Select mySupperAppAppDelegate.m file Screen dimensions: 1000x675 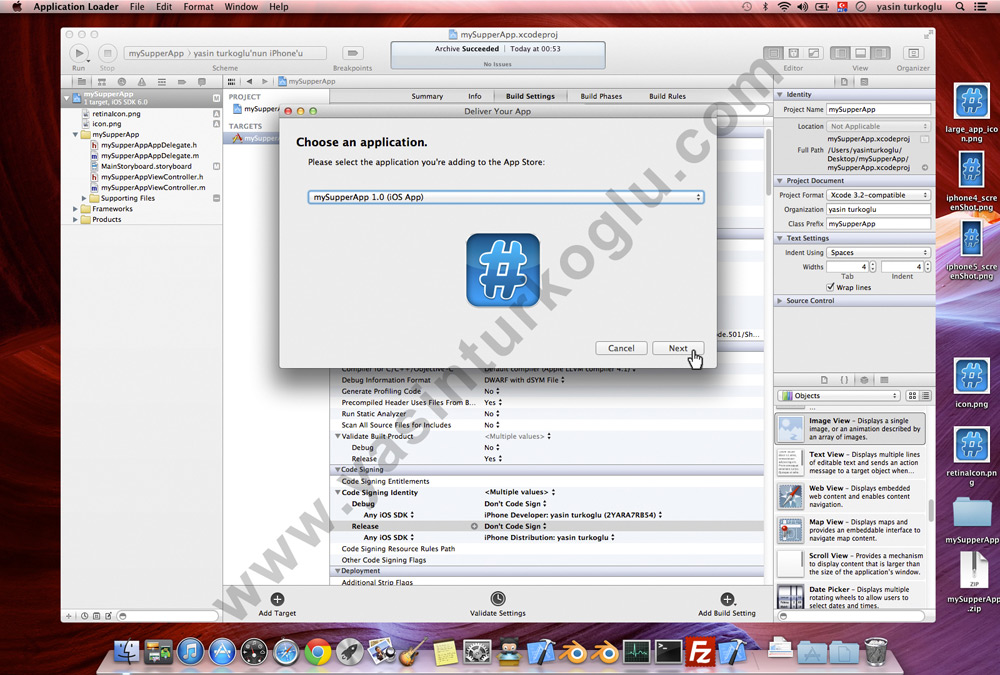tap(150, 156)
